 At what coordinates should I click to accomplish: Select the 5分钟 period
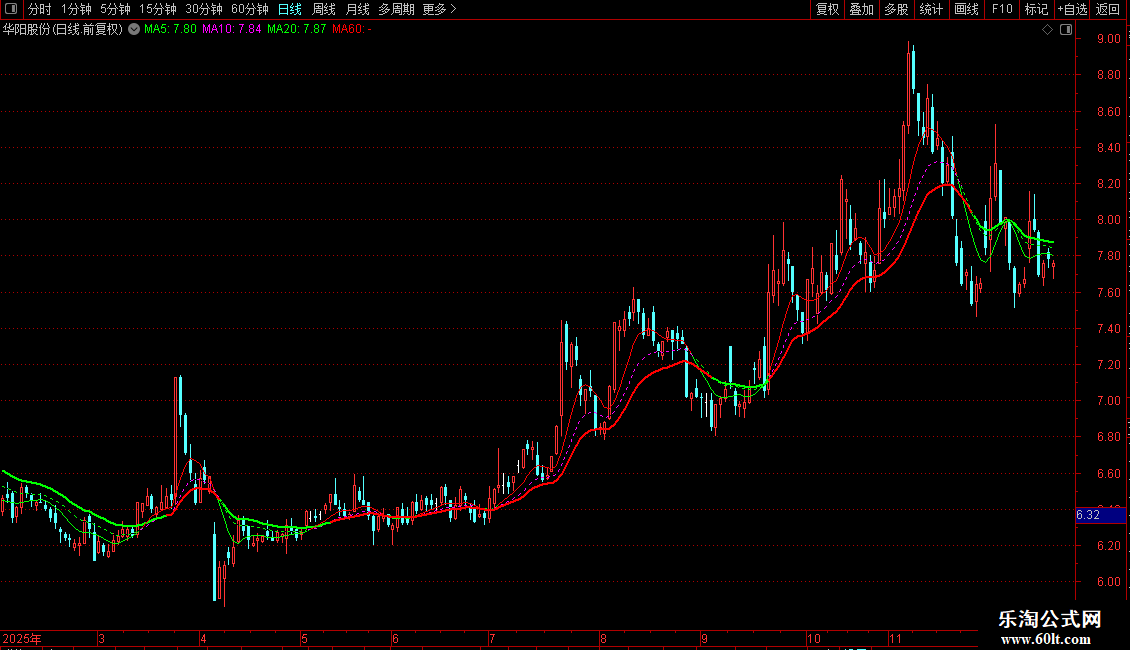tap(115, 9)
